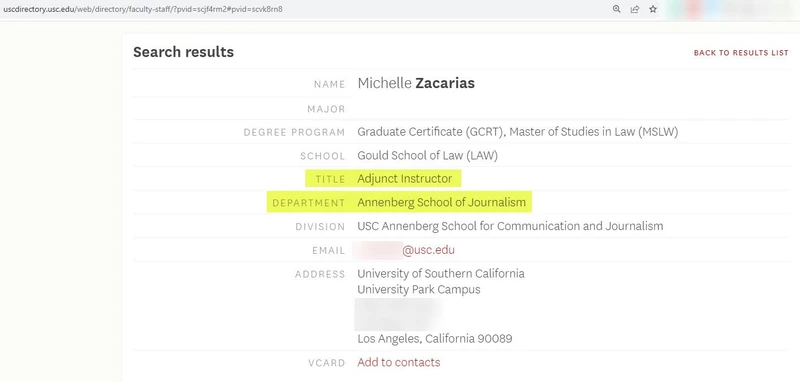Click the VCARD field label

[327, 363]
